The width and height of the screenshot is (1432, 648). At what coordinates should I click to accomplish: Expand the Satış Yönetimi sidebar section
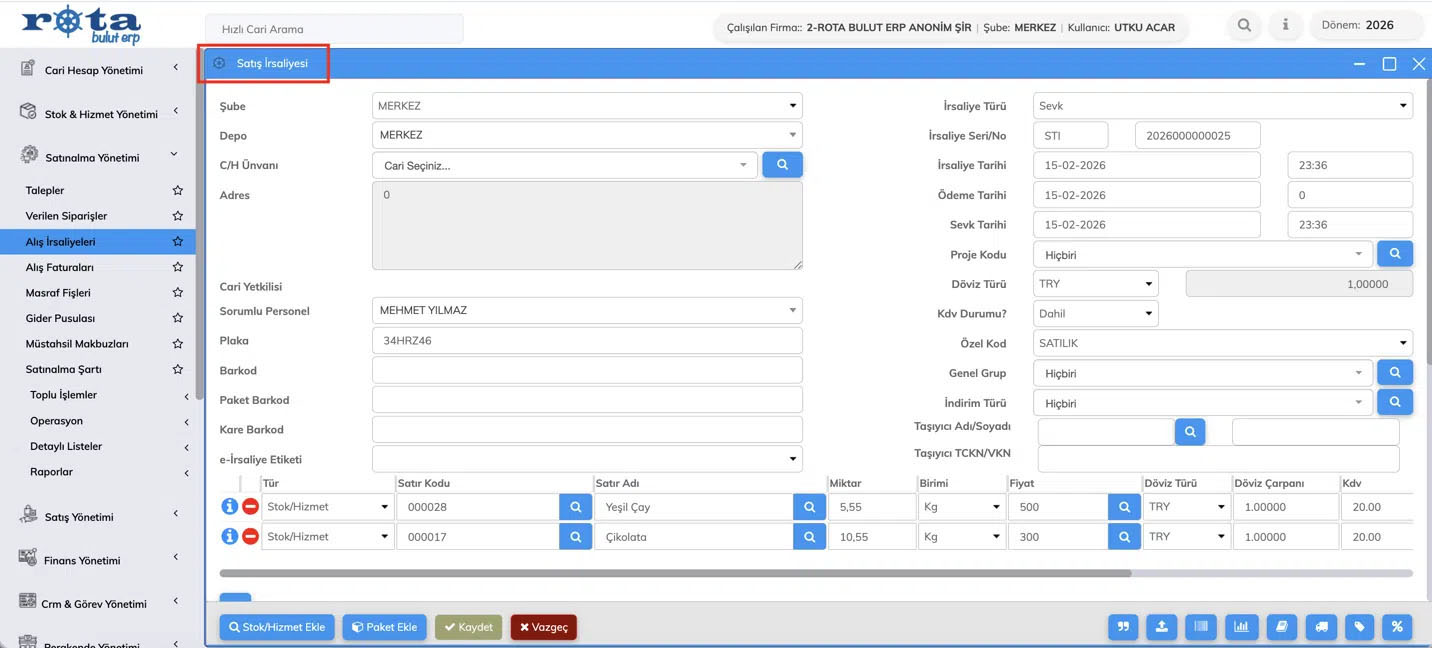(x=100, y=517)
